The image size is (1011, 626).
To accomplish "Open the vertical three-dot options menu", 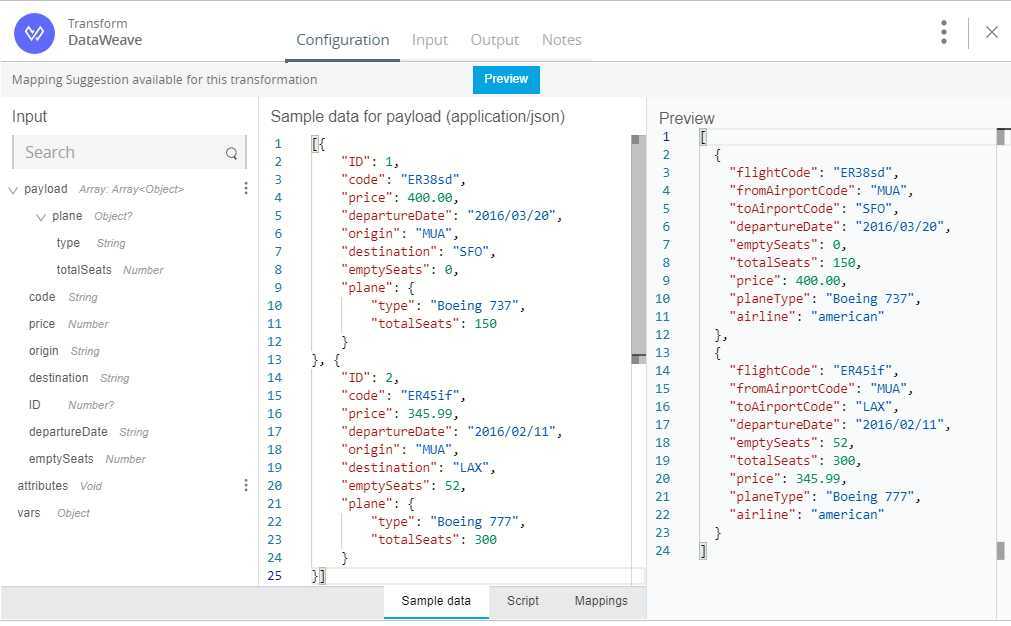I will click(943, 32).
